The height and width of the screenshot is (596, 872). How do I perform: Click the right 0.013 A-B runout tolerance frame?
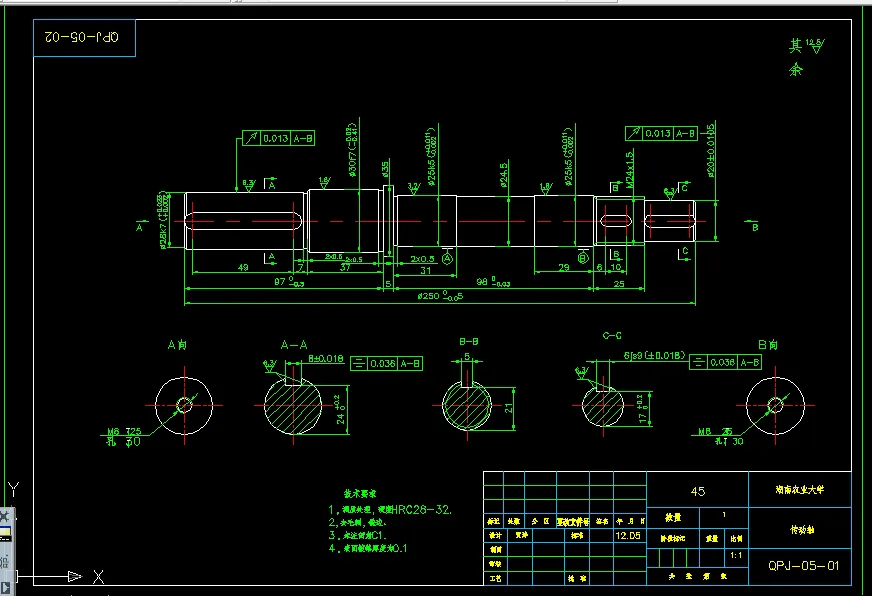[661, 133]
